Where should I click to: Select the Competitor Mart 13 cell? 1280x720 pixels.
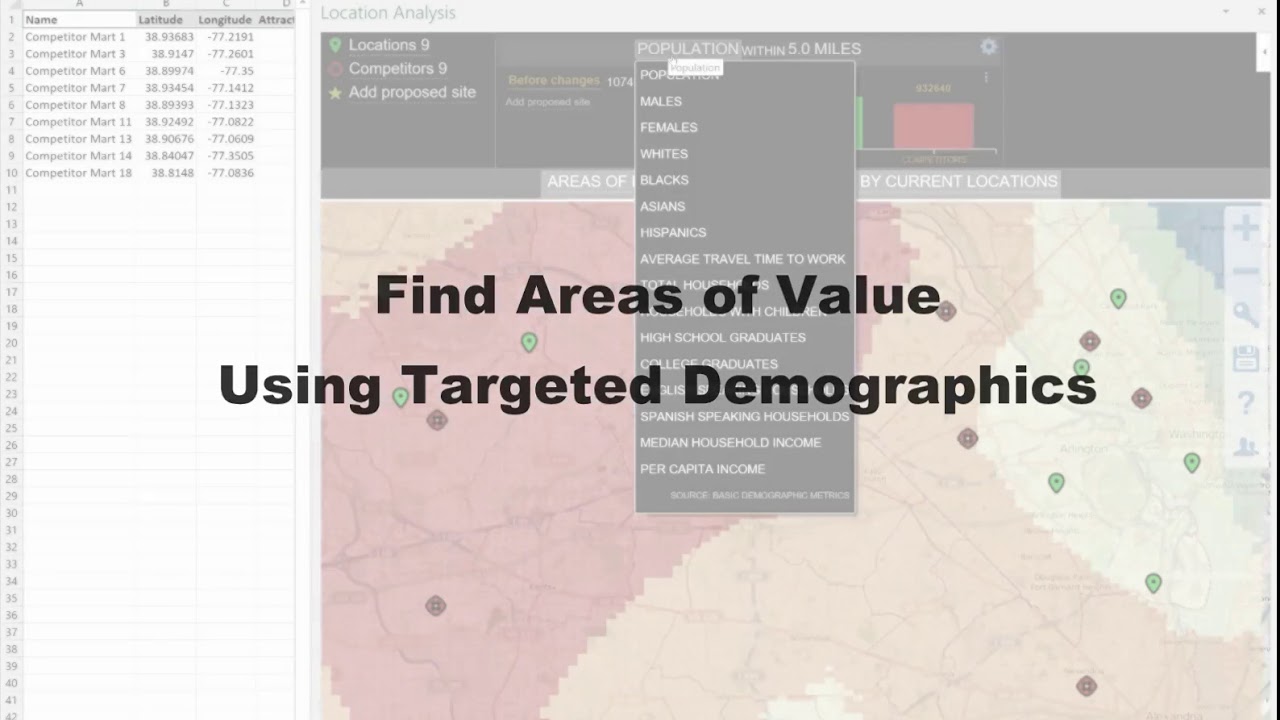(79, 139)
